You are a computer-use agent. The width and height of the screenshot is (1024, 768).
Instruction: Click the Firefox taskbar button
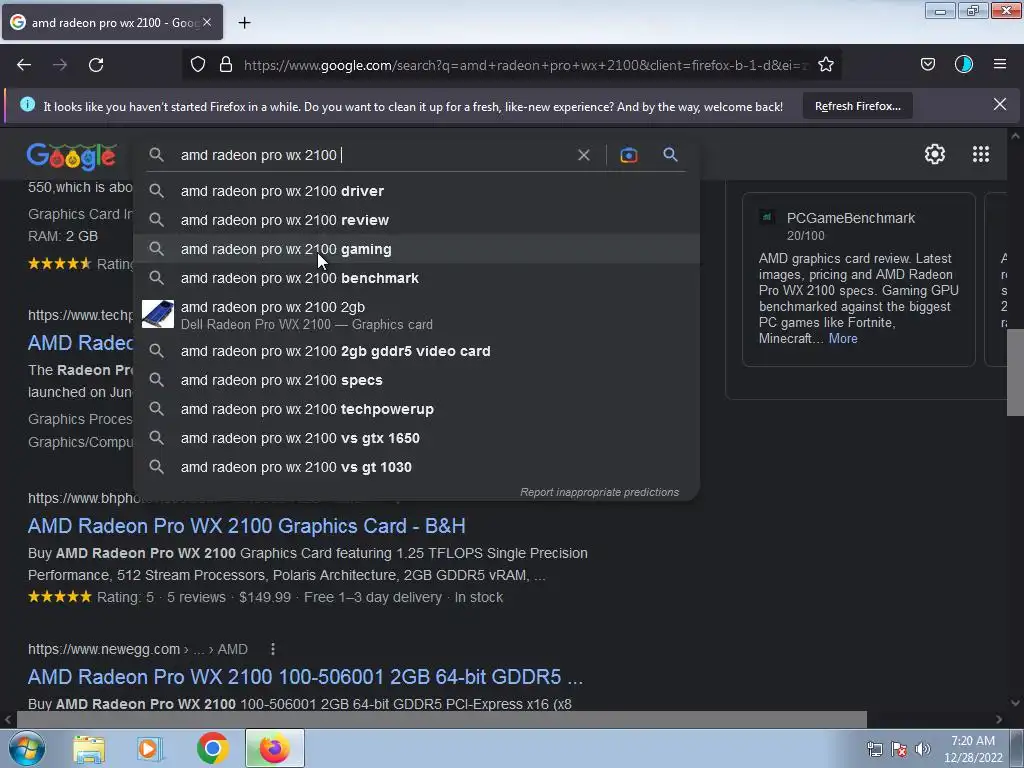pyautogui.click(x=274, y=748)
